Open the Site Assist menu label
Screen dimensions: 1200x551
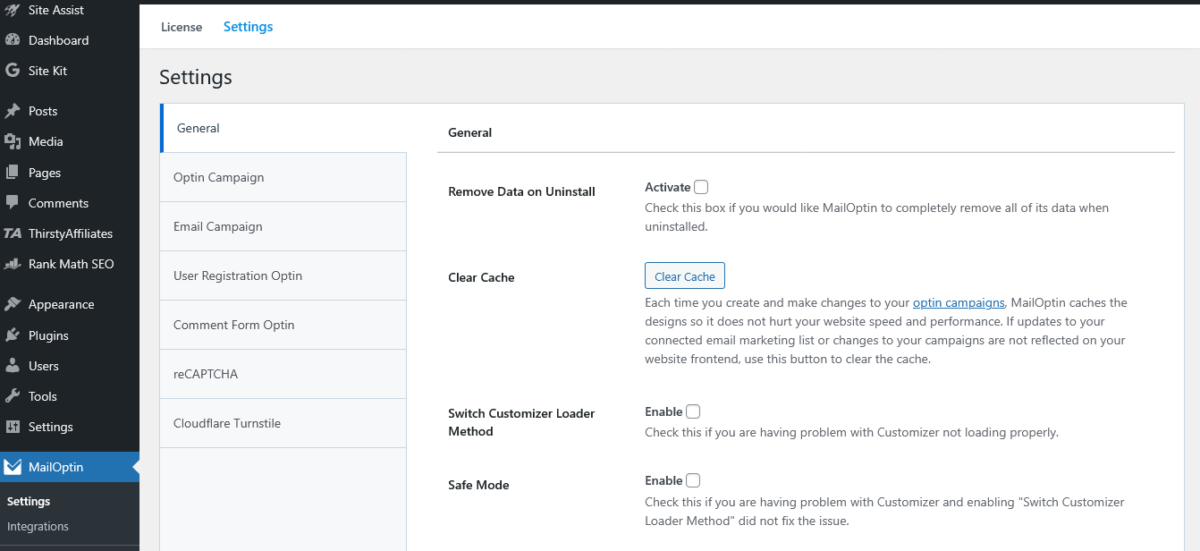coord(56,10)
